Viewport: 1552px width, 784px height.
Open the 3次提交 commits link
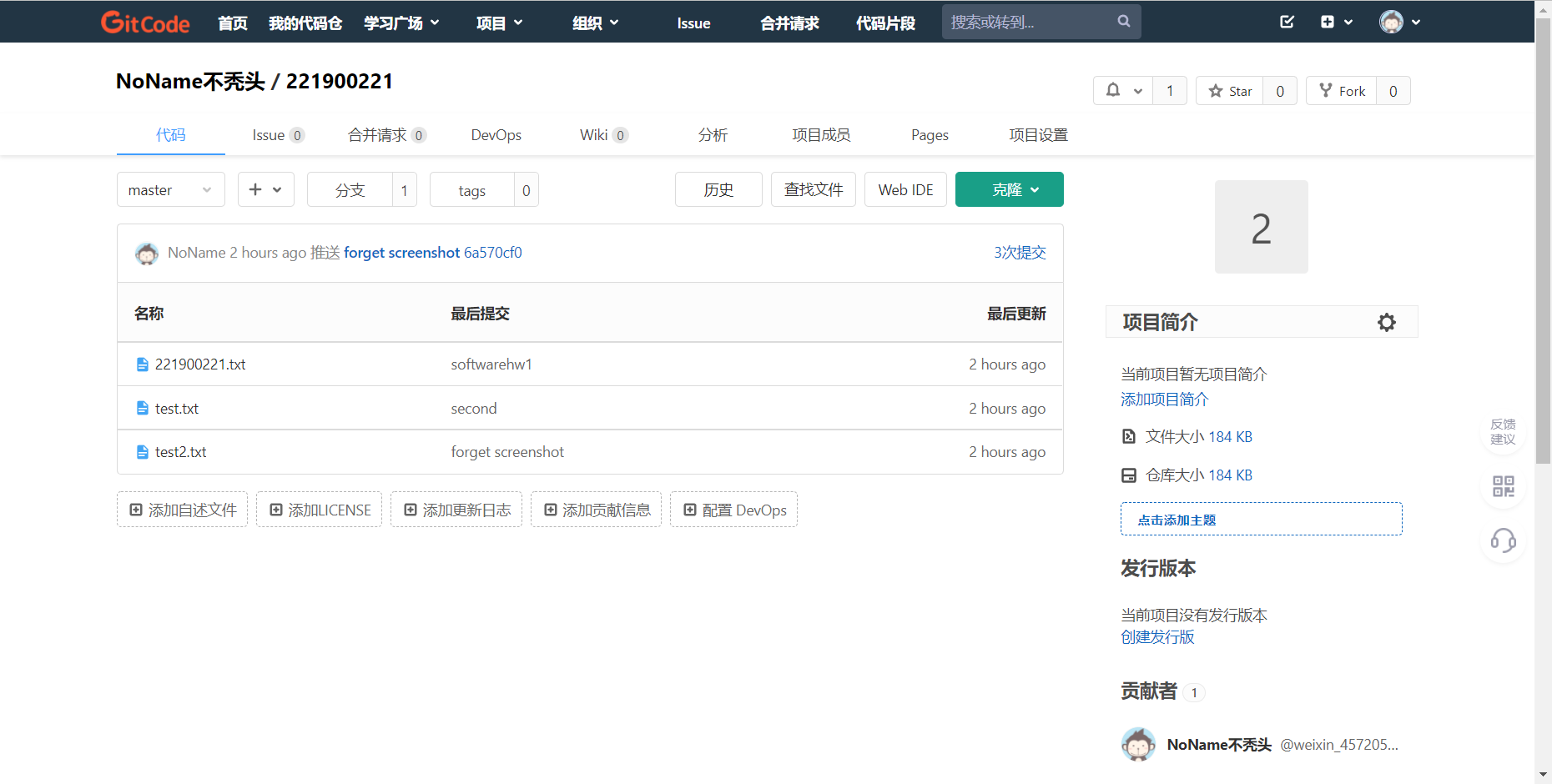[1019, 253]
